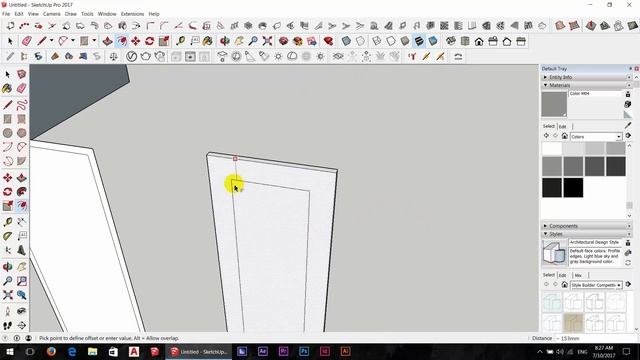Open the File menu
640x360 pixels.
(6, 14)
